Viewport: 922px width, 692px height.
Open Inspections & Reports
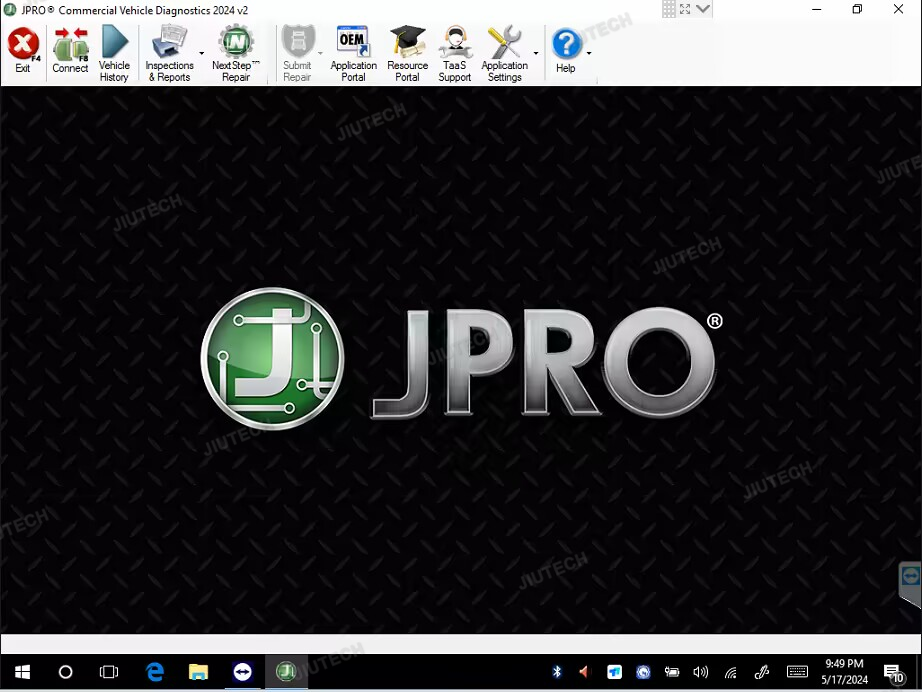pos(169,54)
